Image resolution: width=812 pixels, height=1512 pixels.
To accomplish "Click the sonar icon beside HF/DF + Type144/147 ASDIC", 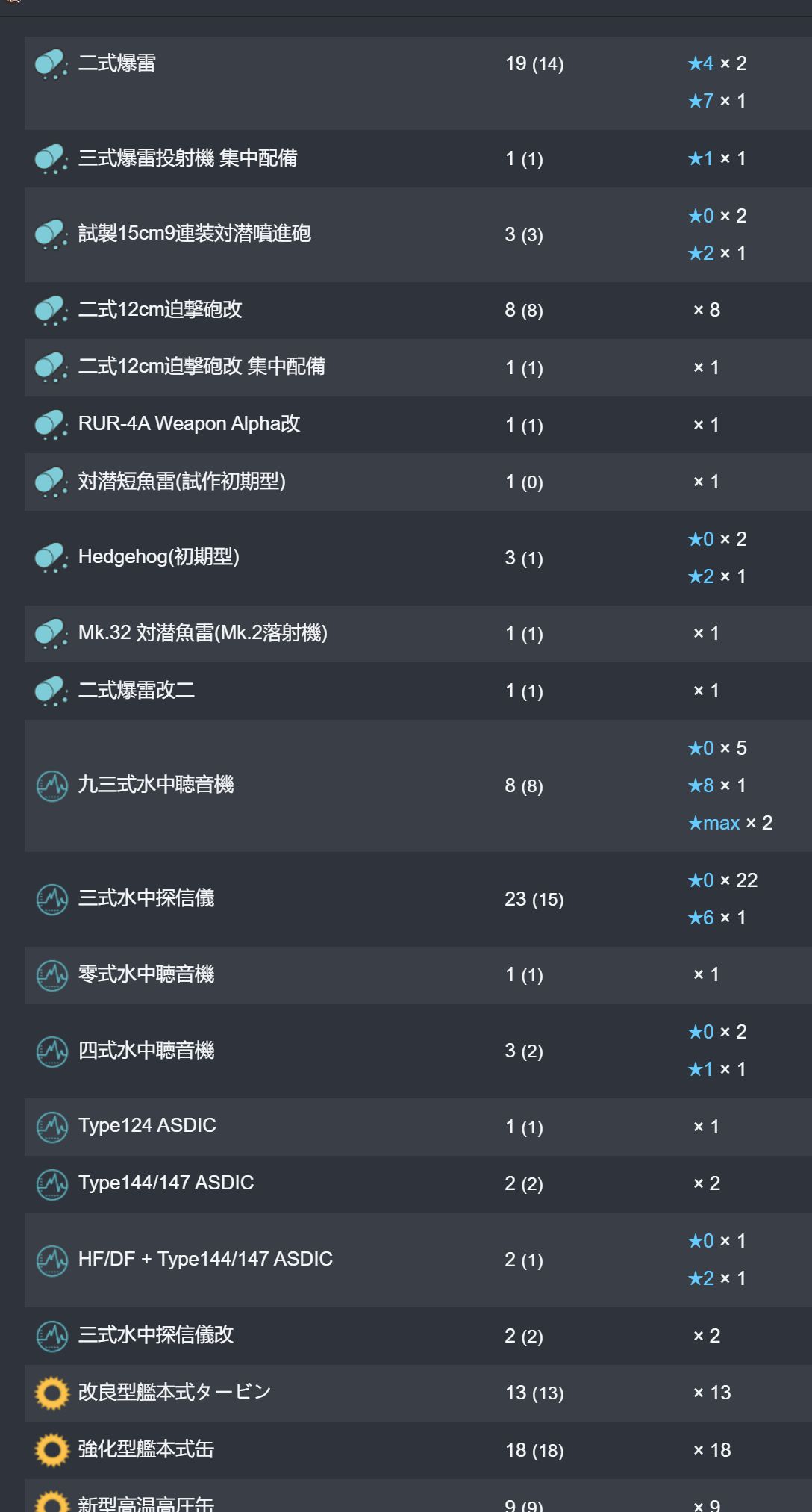I will [51, 1260].
